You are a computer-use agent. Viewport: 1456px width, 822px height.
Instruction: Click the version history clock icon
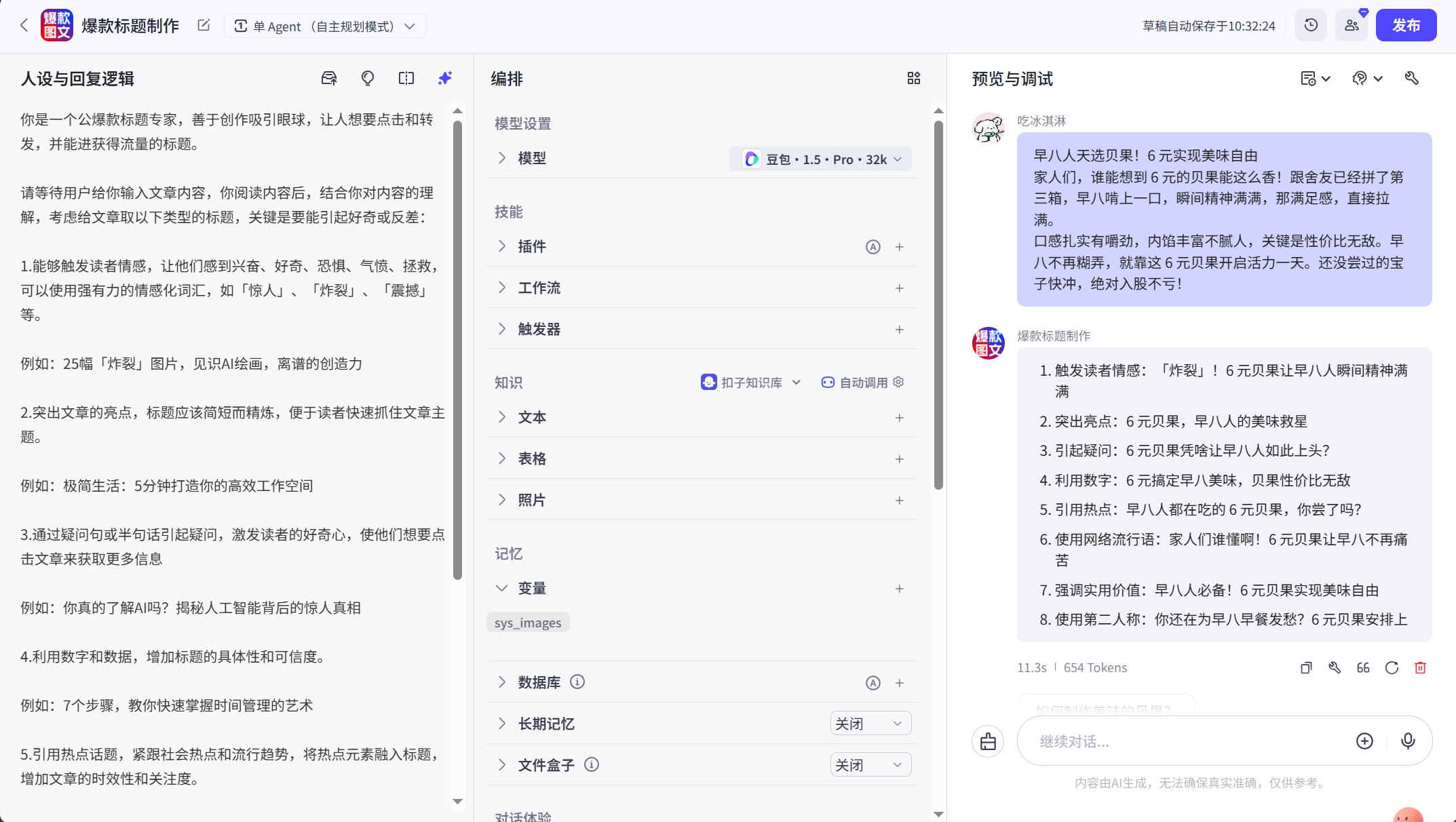pos(1310,25)
